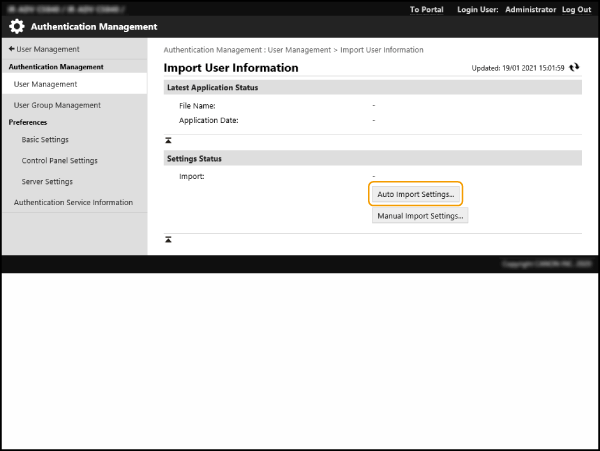Open User Group Management in the sidebar

tap(57, 105)
